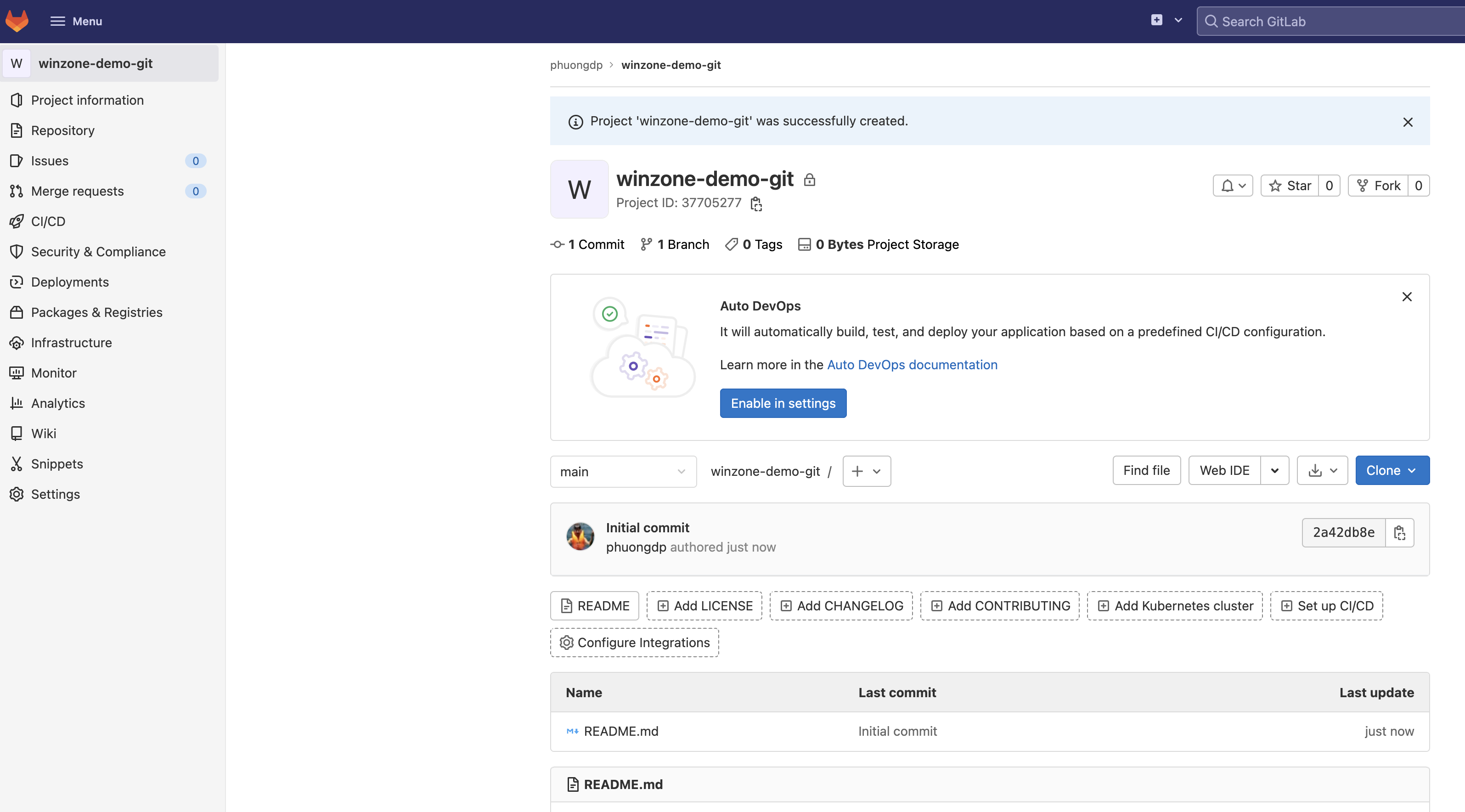Screen dimensions: 1465x812
Task: Click Initial commit in Last commit column
Action: (897, 731)
